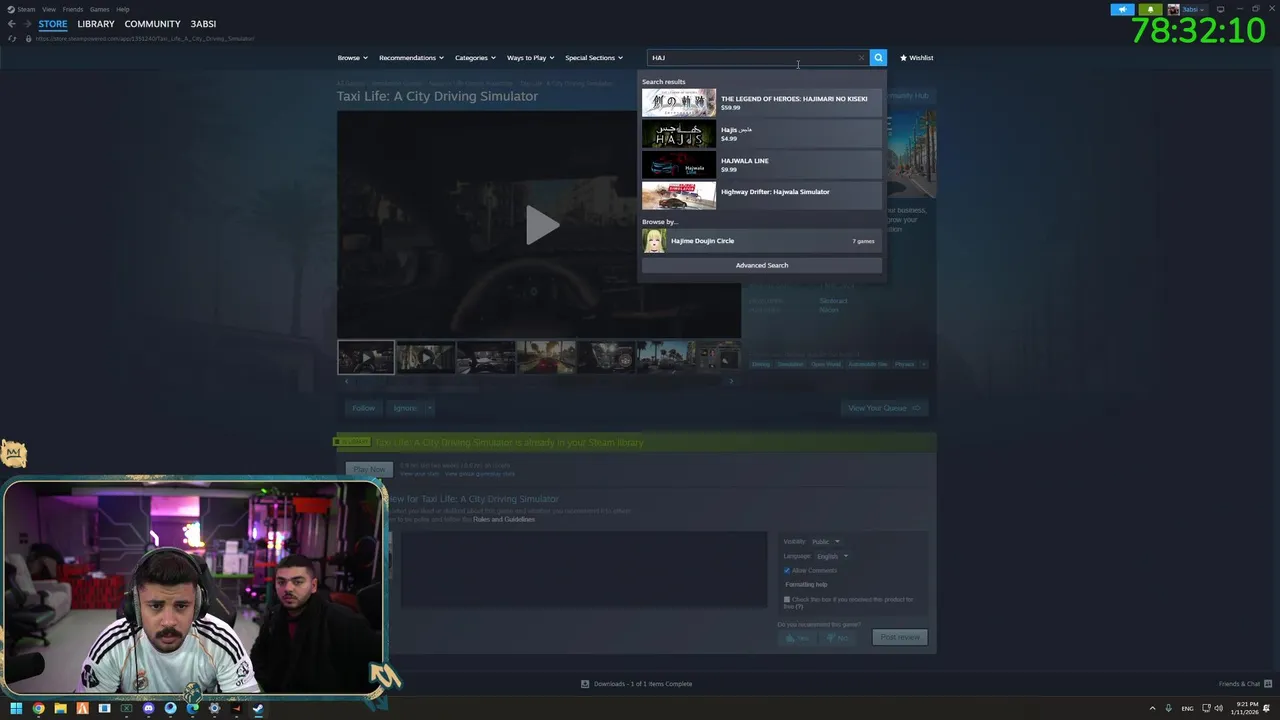This screenshot has height=720, width=1280.
Task: Open Google Chrome from the taskbar
Action: [38, 709]
